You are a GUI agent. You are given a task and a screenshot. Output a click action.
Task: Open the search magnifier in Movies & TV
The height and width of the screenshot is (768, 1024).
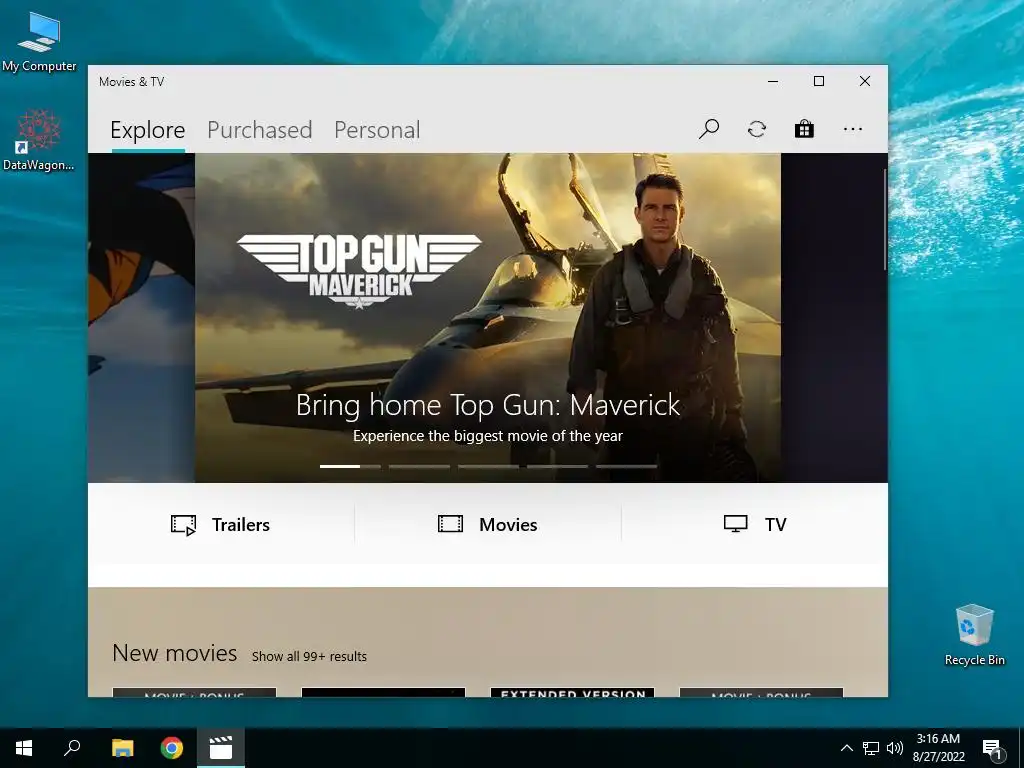click(709, 129)
